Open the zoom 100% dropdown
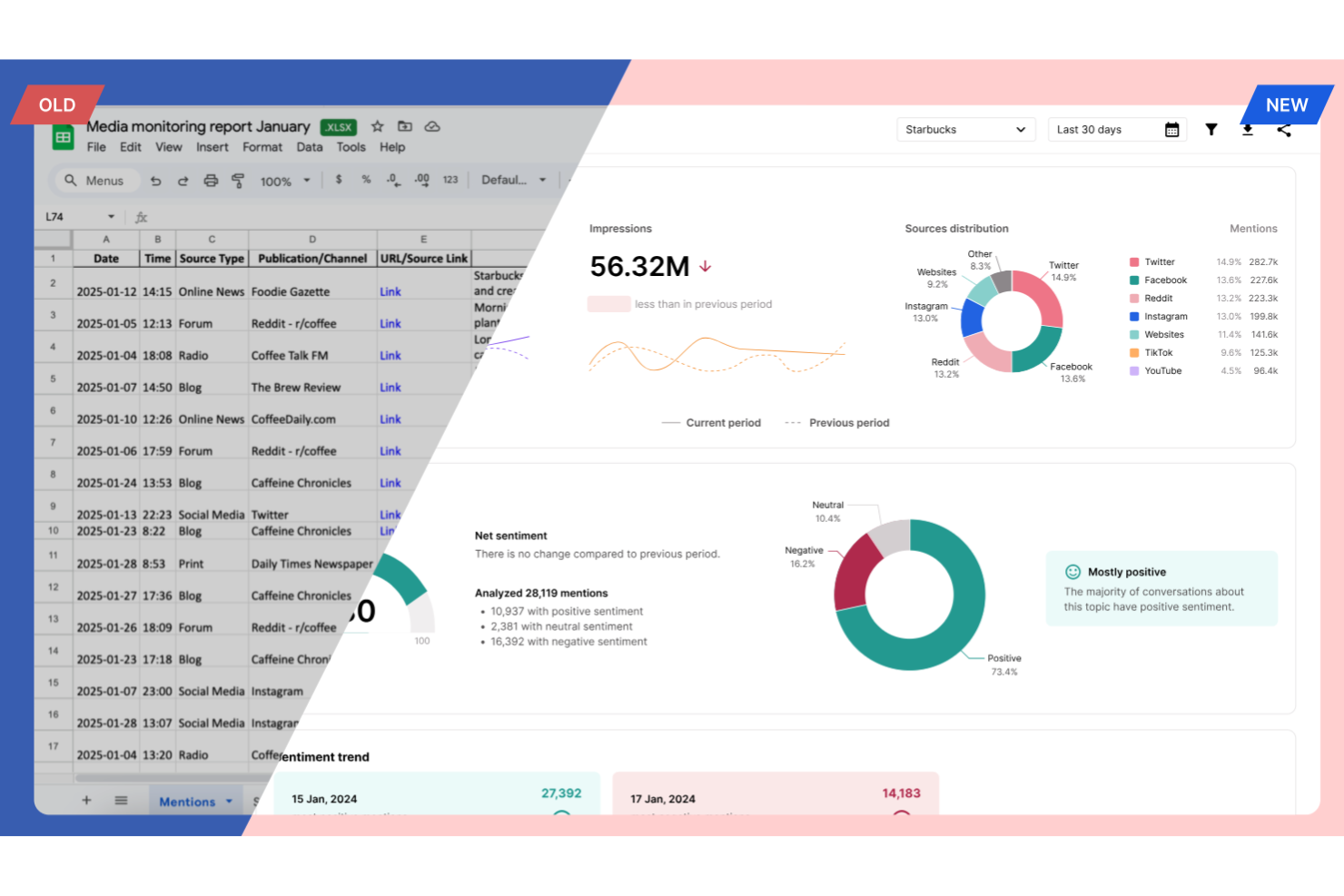This screenshot has height=896, width=1344. pyautogui.click(x=285, y=181)
